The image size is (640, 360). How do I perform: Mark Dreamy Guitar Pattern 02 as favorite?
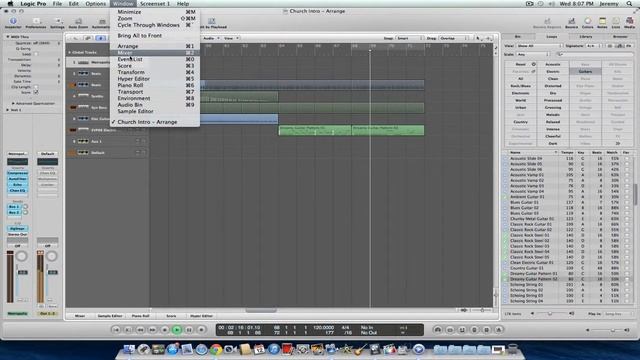627,279
